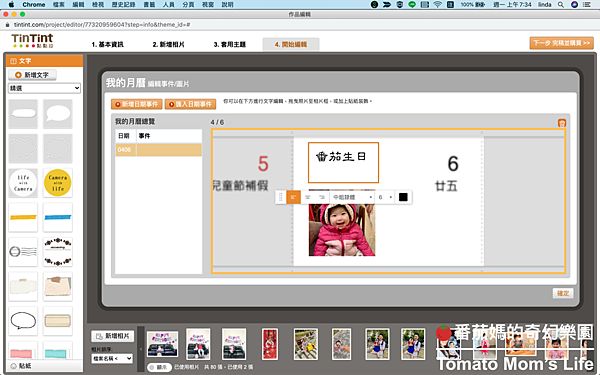Screen dimensions: 600x375
Task: Expand the 貼紙 stickers panel
Action: point(44,366)
